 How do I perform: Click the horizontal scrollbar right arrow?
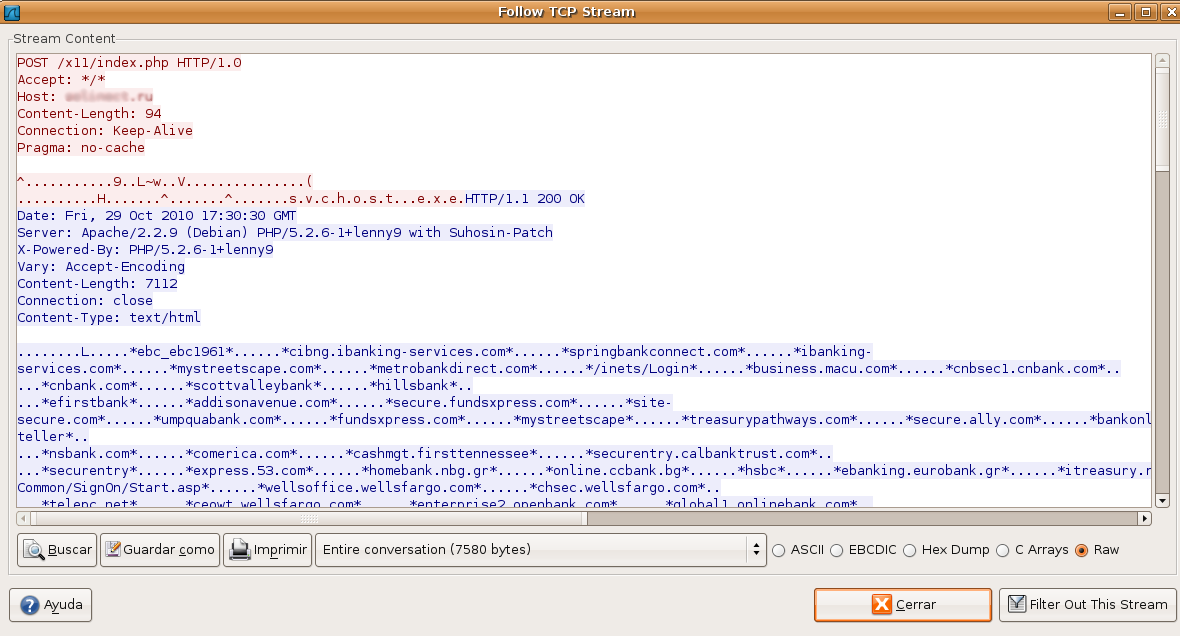(x=1144, y=519)
